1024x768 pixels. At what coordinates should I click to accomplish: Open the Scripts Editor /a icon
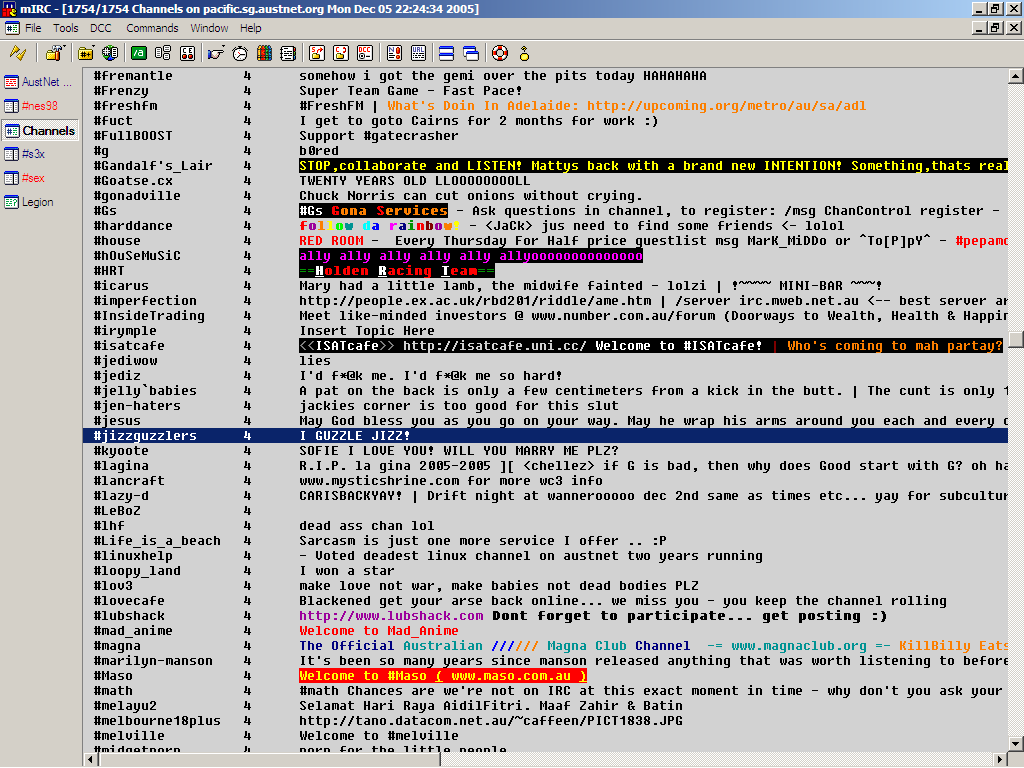click(139, 53)
